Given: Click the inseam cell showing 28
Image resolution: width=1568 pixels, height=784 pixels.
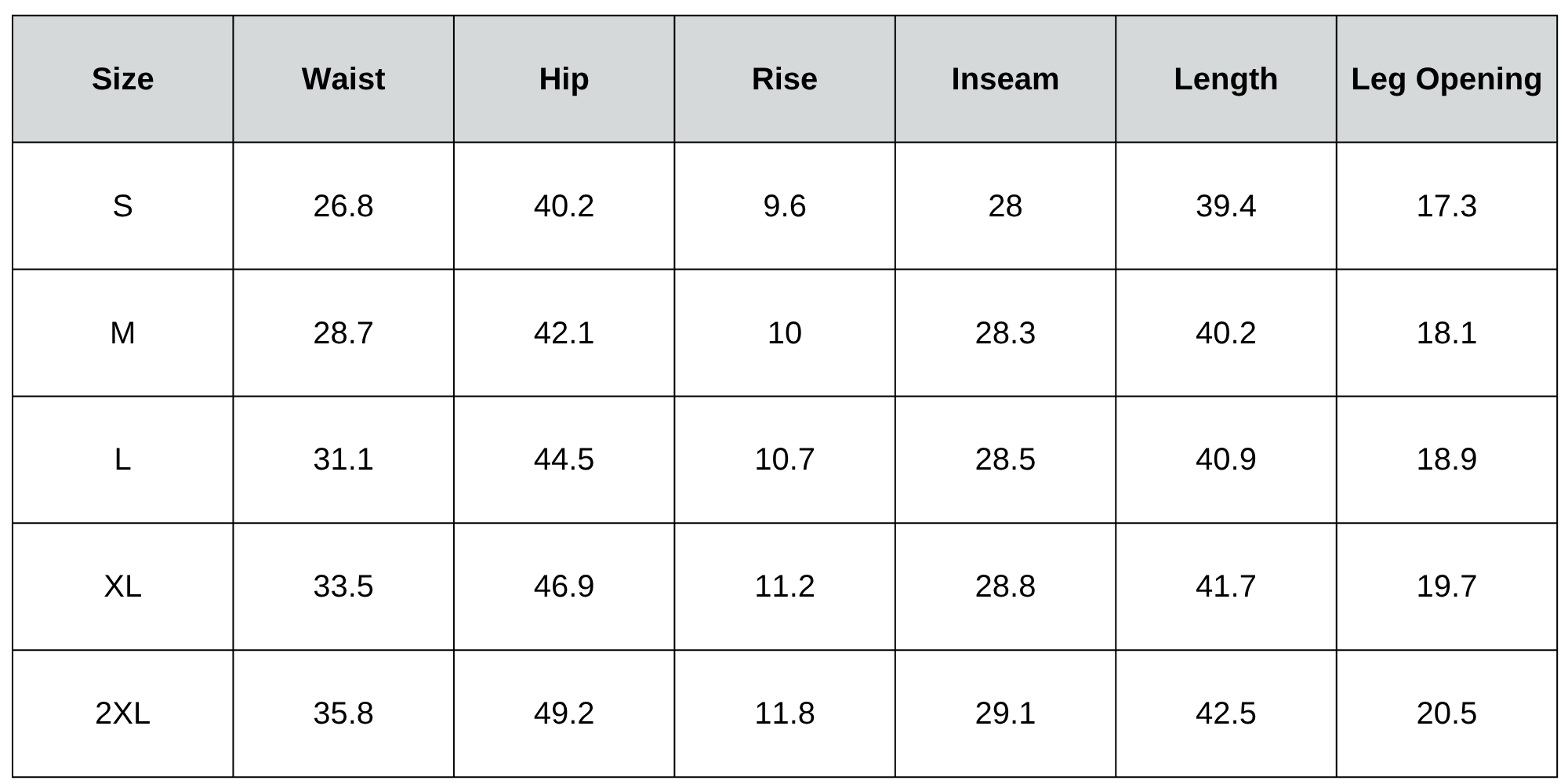Looking at the screenshot, I should (x=1005, y=206).
